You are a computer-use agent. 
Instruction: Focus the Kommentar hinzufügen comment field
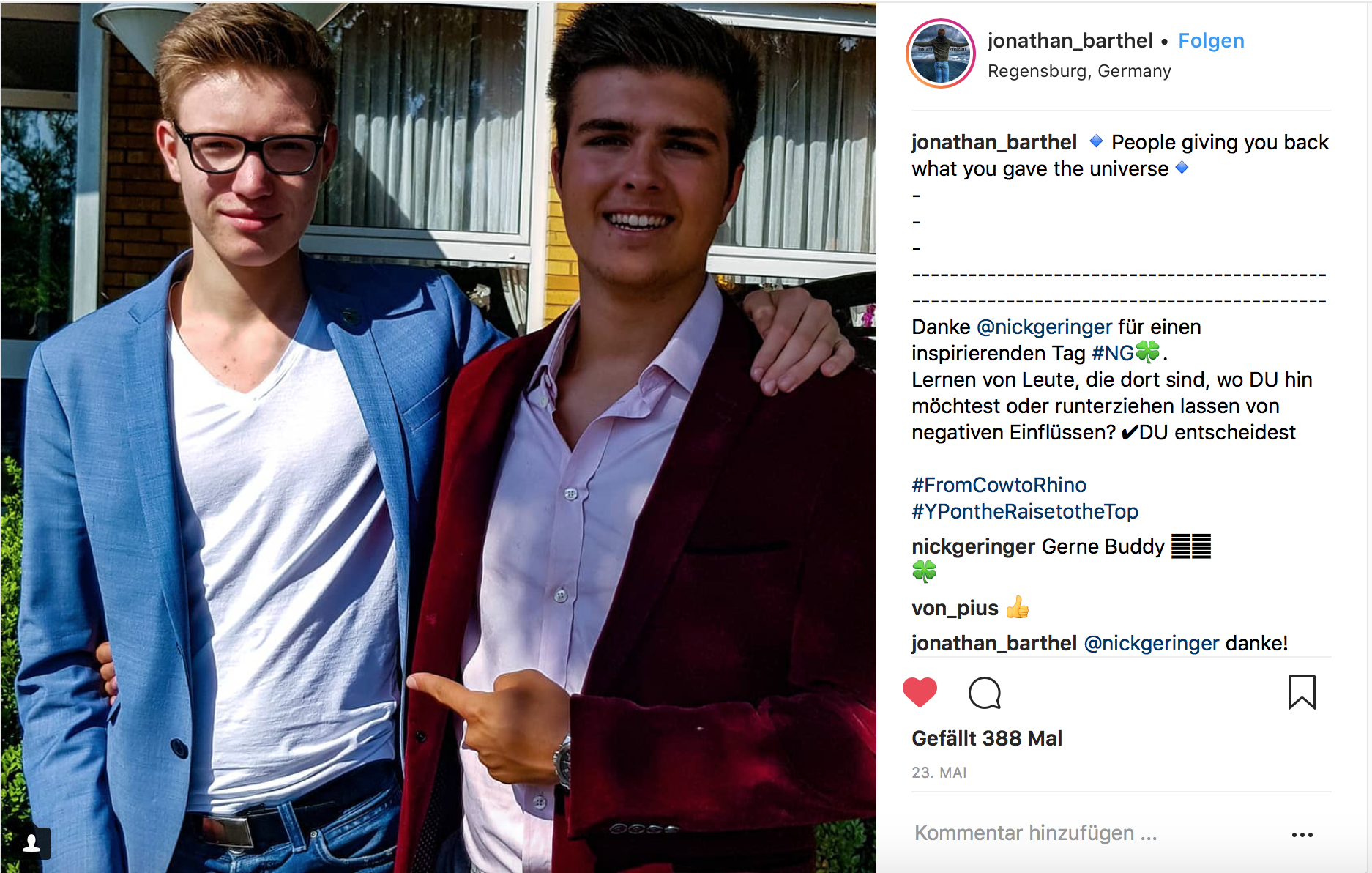(1095, 833)
